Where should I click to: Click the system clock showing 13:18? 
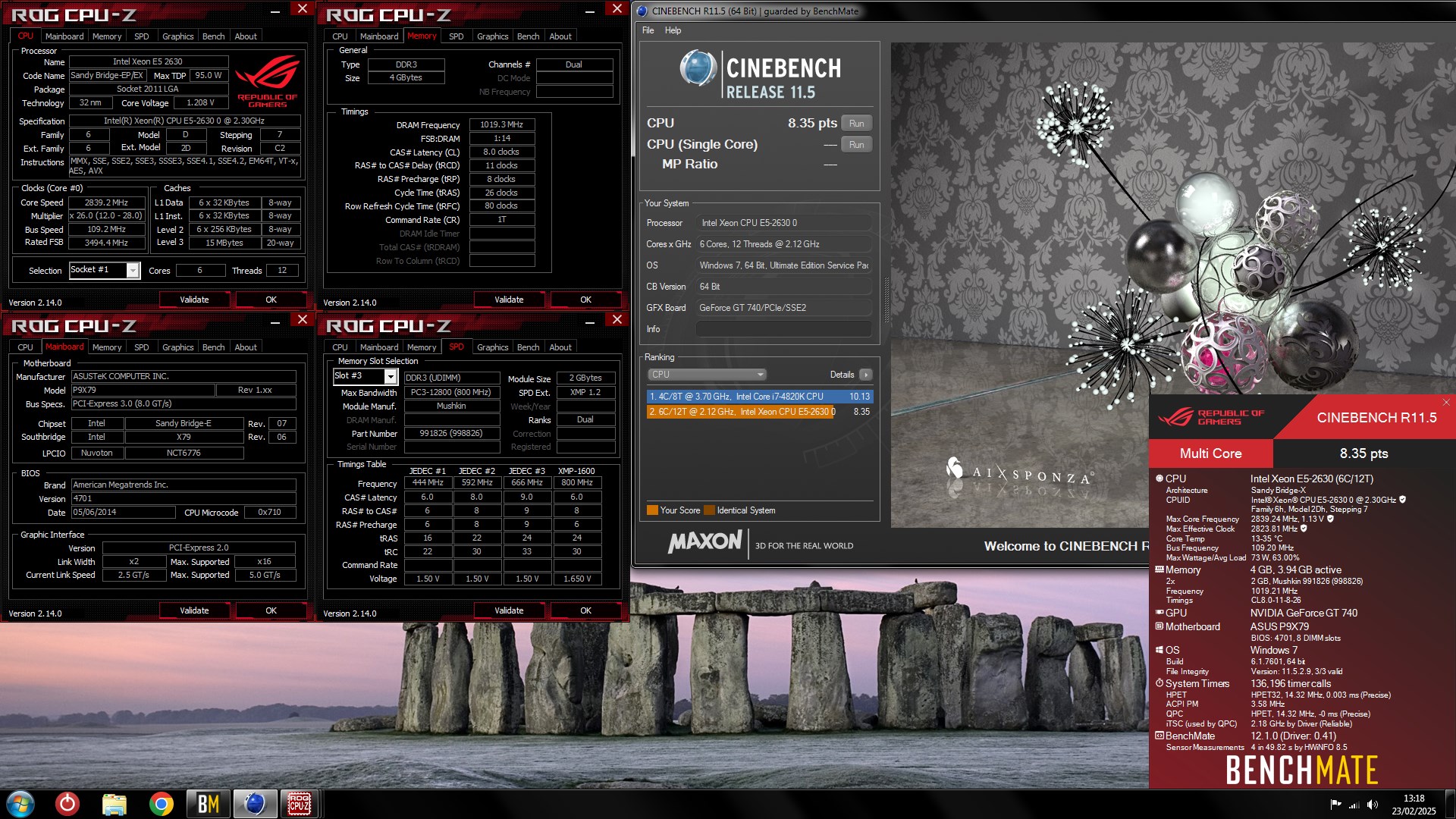tap(1414, 799)
